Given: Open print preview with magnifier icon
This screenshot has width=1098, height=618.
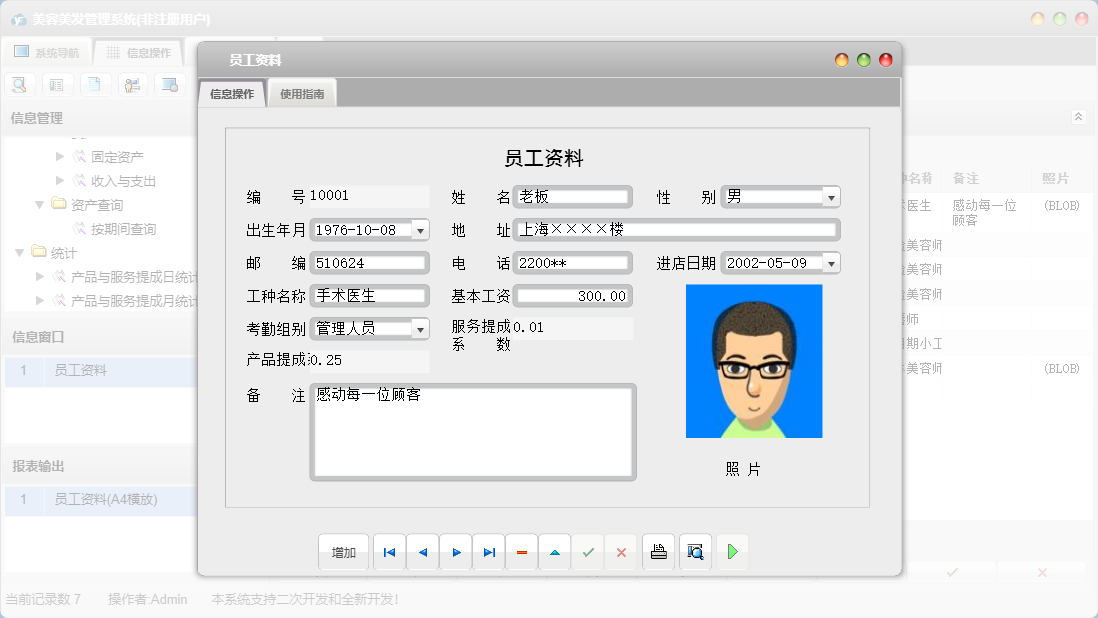Looking at the screenshot, I should coord(695,552).
